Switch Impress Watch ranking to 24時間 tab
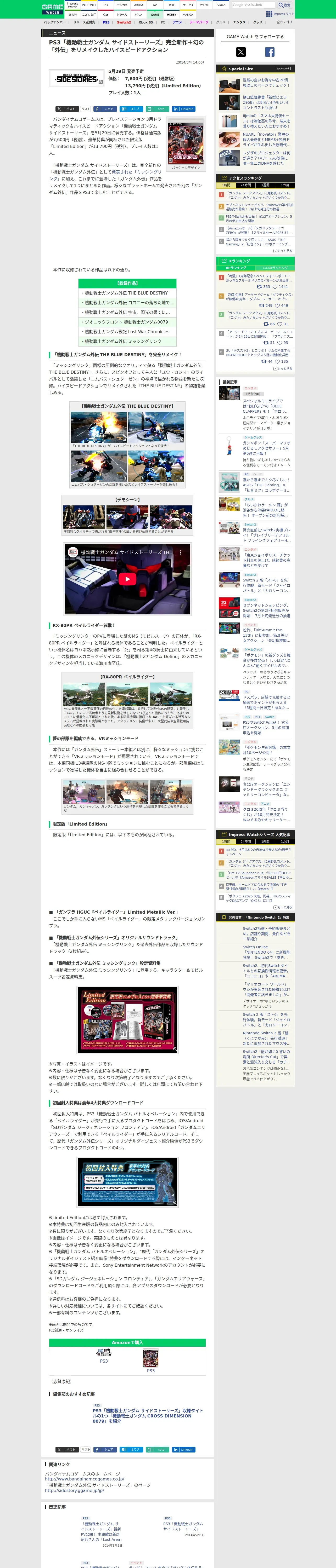Viewport: 336px width, 1568px height. click(x=245, y=841)
